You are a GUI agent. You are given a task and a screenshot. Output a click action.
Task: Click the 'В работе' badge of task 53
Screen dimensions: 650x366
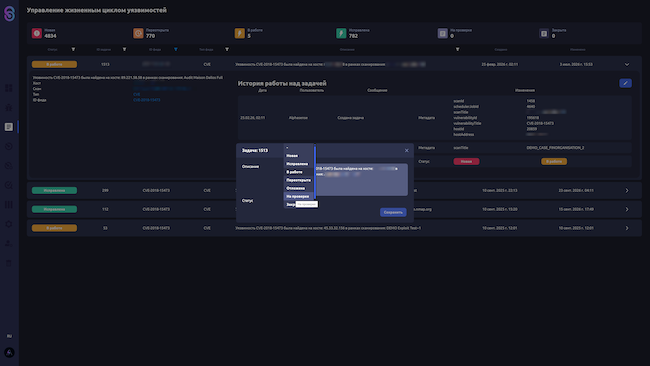point(54,228)
